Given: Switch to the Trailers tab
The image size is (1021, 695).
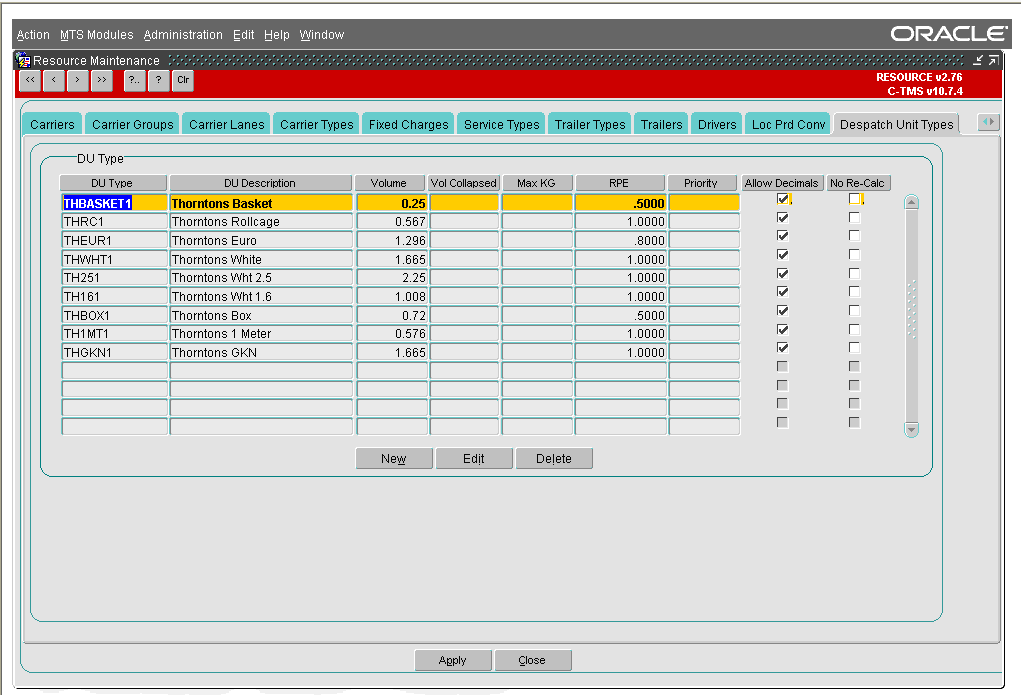Looking at the screenshot, I should click(662, 124).
